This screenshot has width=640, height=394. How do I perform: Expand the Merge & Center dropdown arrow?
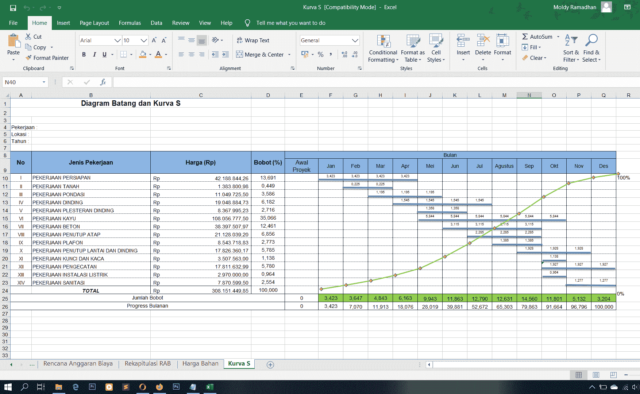pyautogui.click(x=289, y=55)
